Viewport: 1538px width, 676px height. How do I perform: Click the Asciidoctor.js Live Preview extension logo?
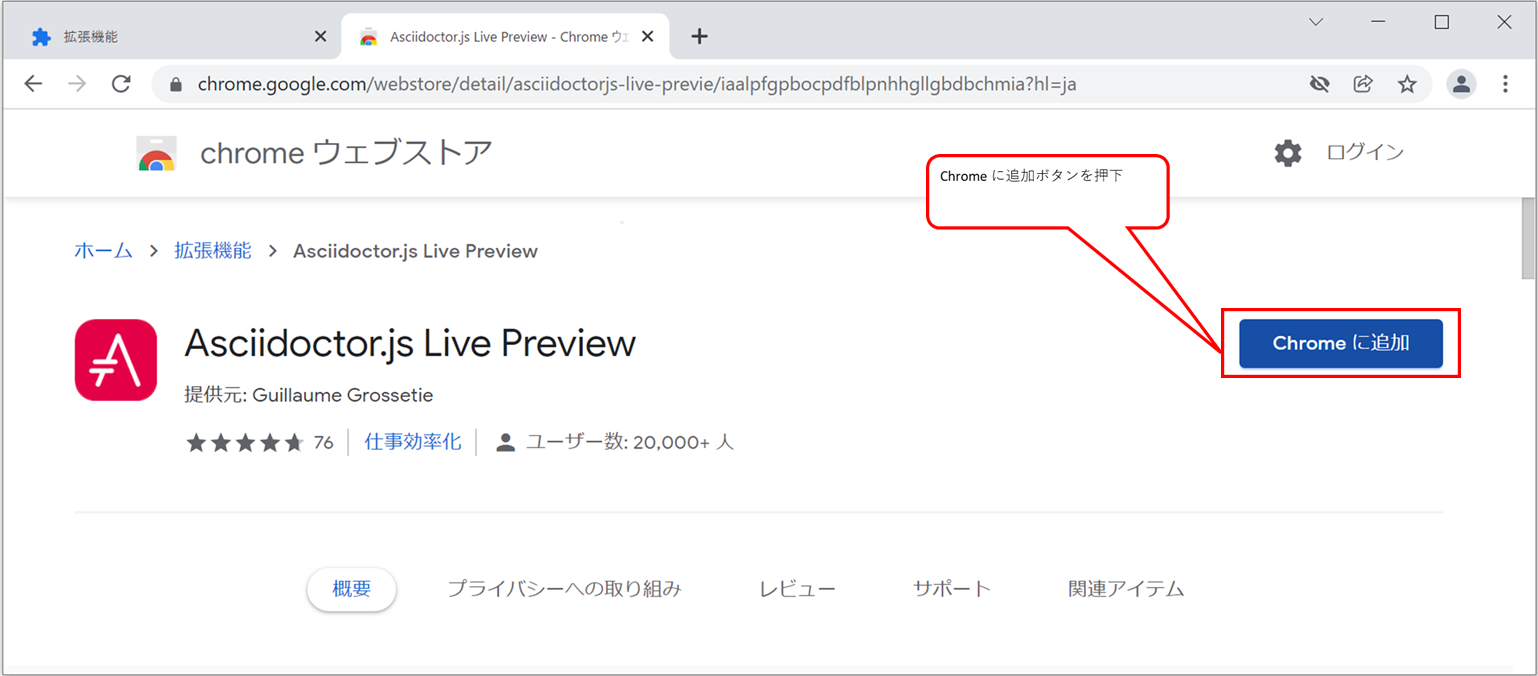pyautogui.click(x=116, y=360)
